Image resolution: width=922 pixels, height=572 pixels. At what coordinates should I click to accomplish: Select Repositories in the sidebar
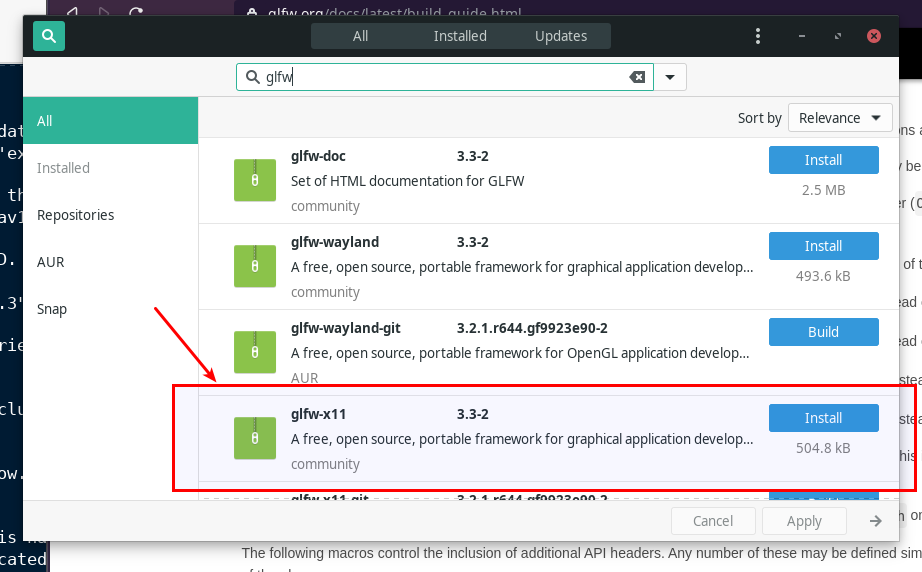(111, 215)
